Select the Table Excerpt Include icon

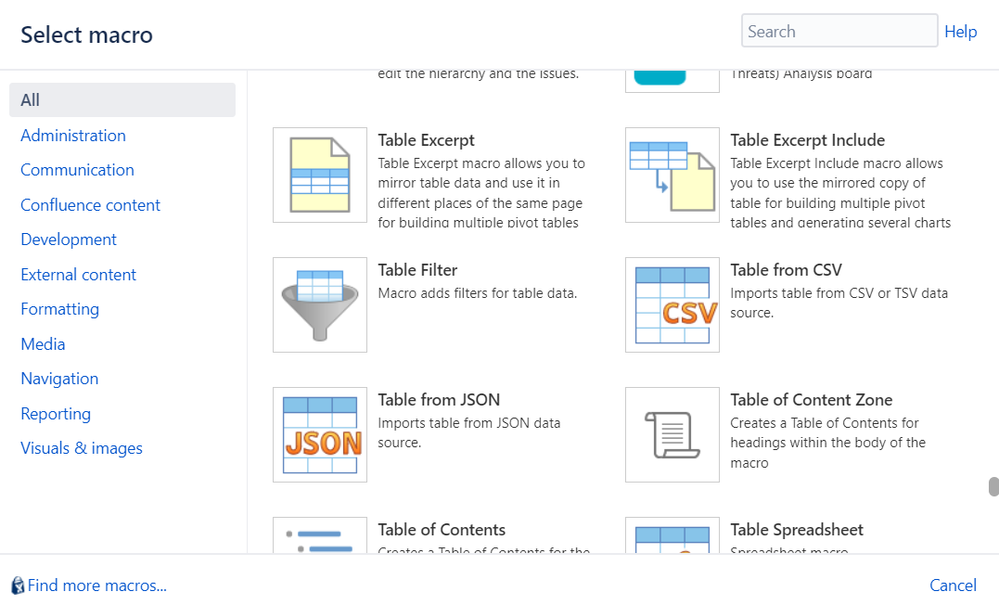[x=672, y=175]
